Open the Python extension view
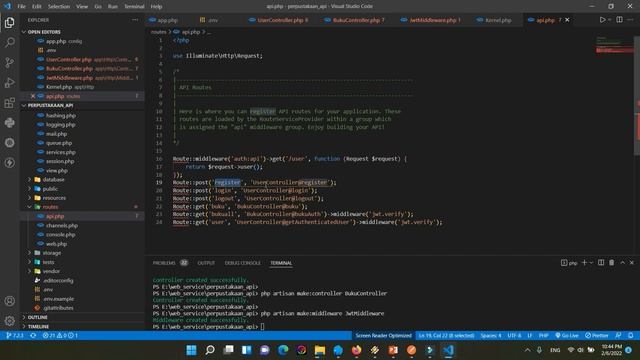The width and height of the screenshot is (640, 360). (9, 122)
